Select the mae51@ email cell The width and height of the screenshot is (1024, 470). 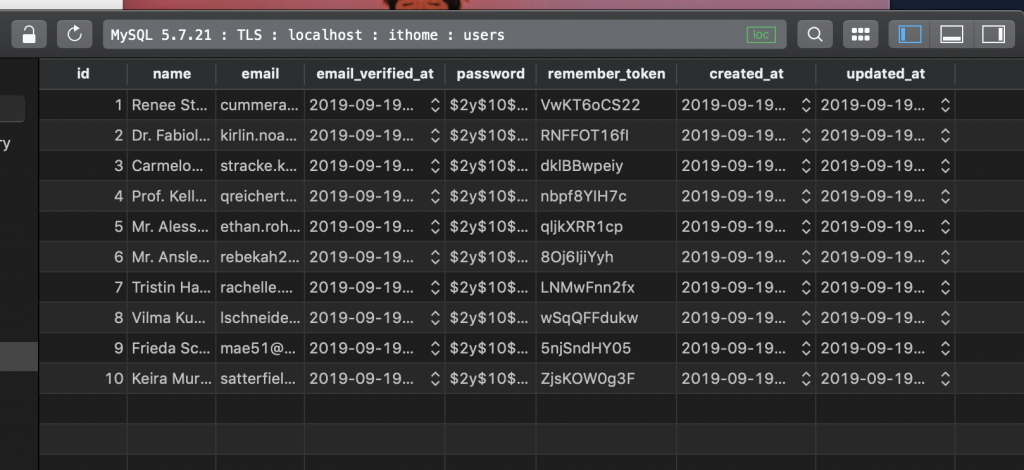[260, 348]
